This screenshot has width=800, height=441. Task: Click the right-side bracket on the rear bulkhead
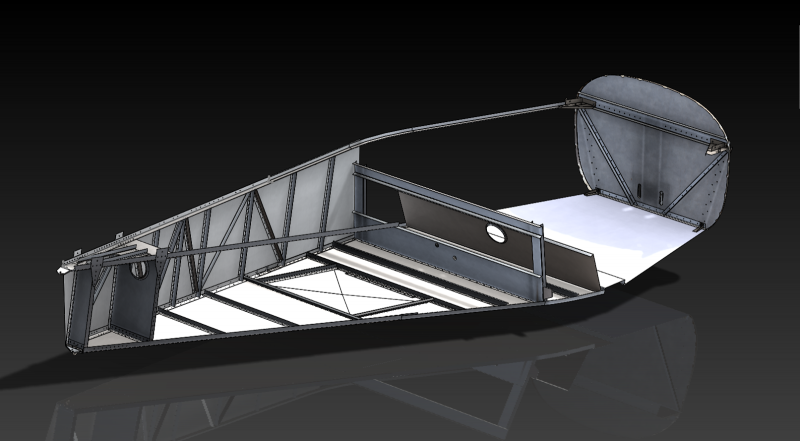712,147
